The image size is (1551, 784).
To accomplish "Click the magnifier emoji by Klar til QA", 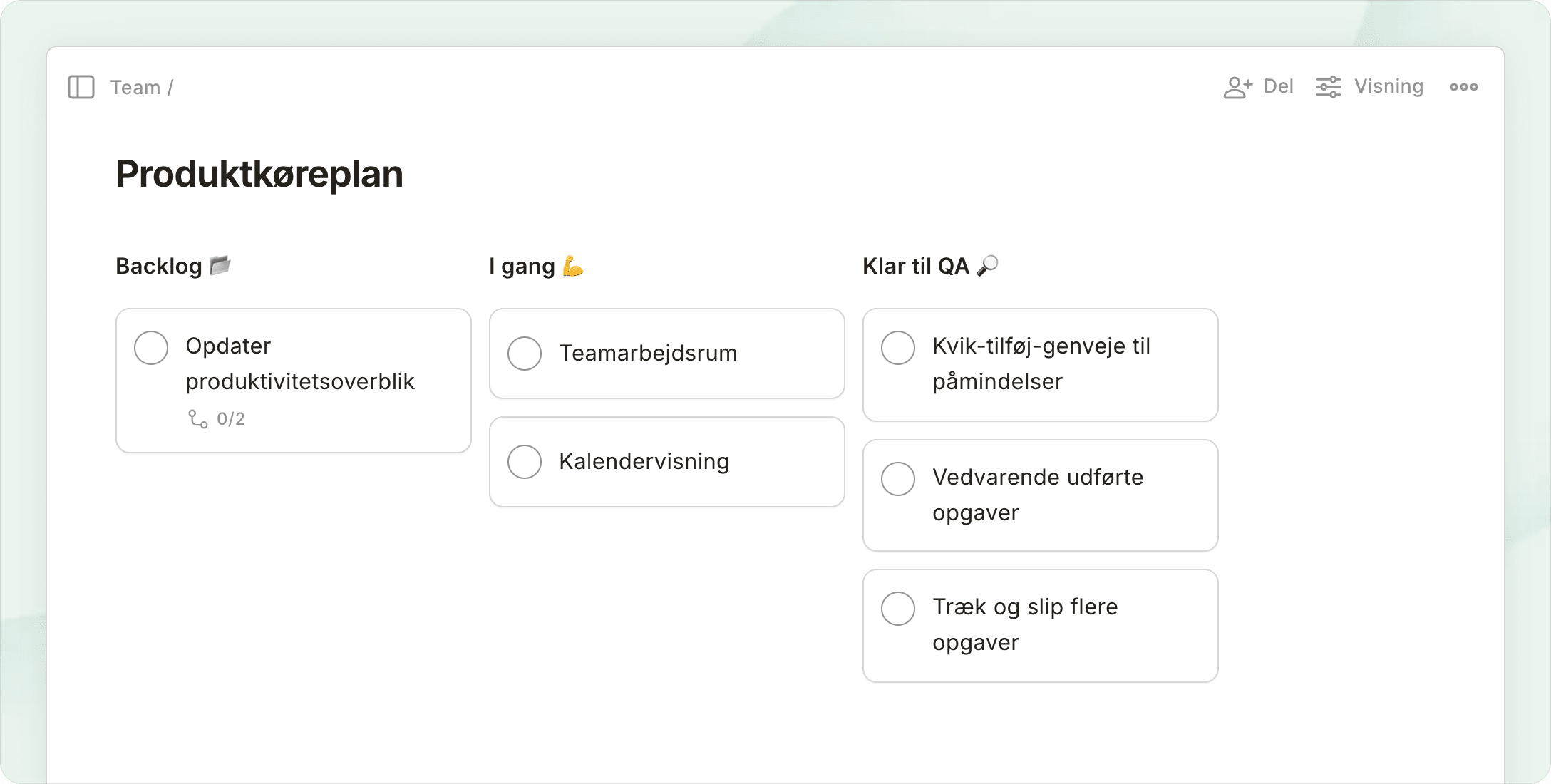I will 987,266.
